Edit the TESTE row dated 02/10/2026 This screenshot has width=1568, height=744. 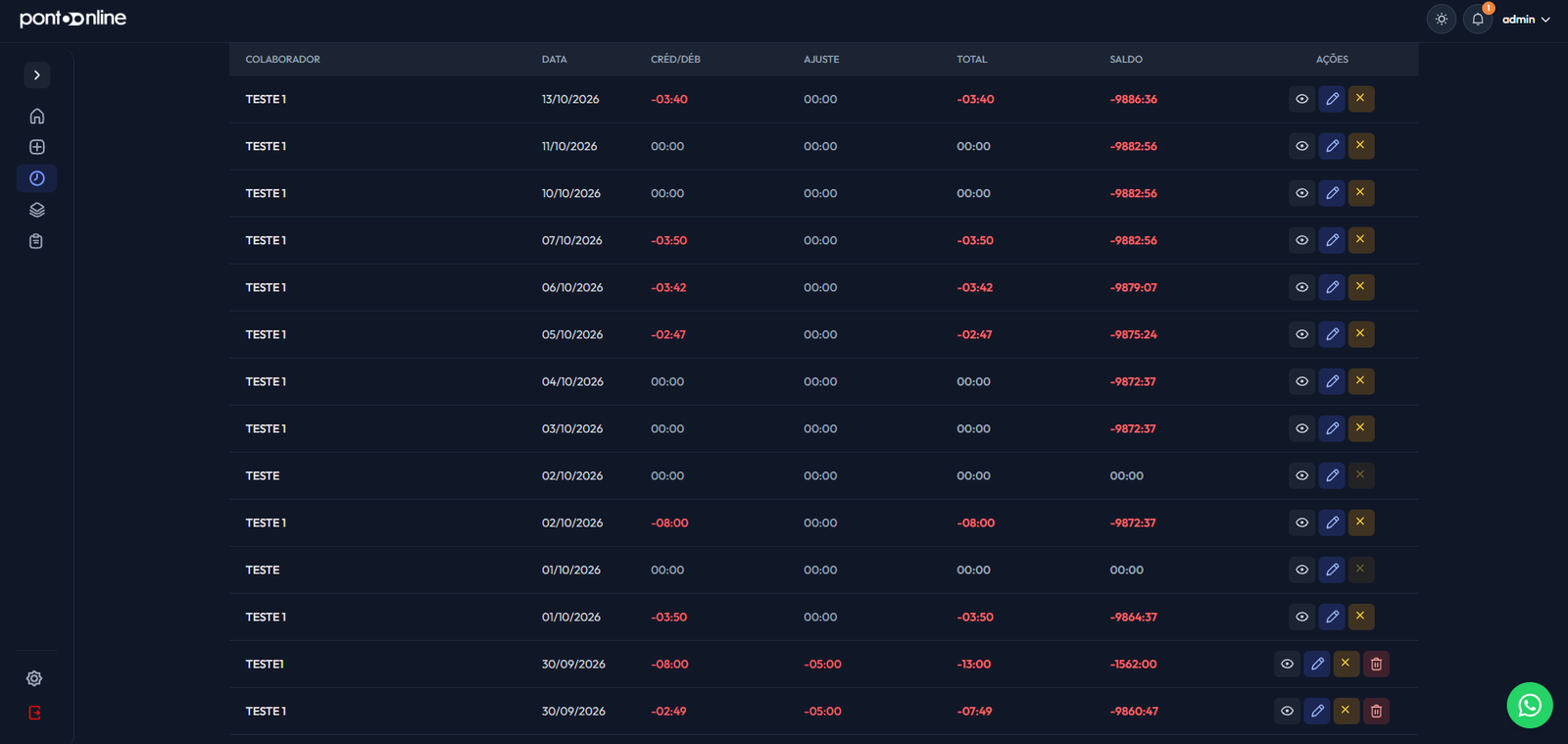pyautogui.click(x=1332, y=475)
